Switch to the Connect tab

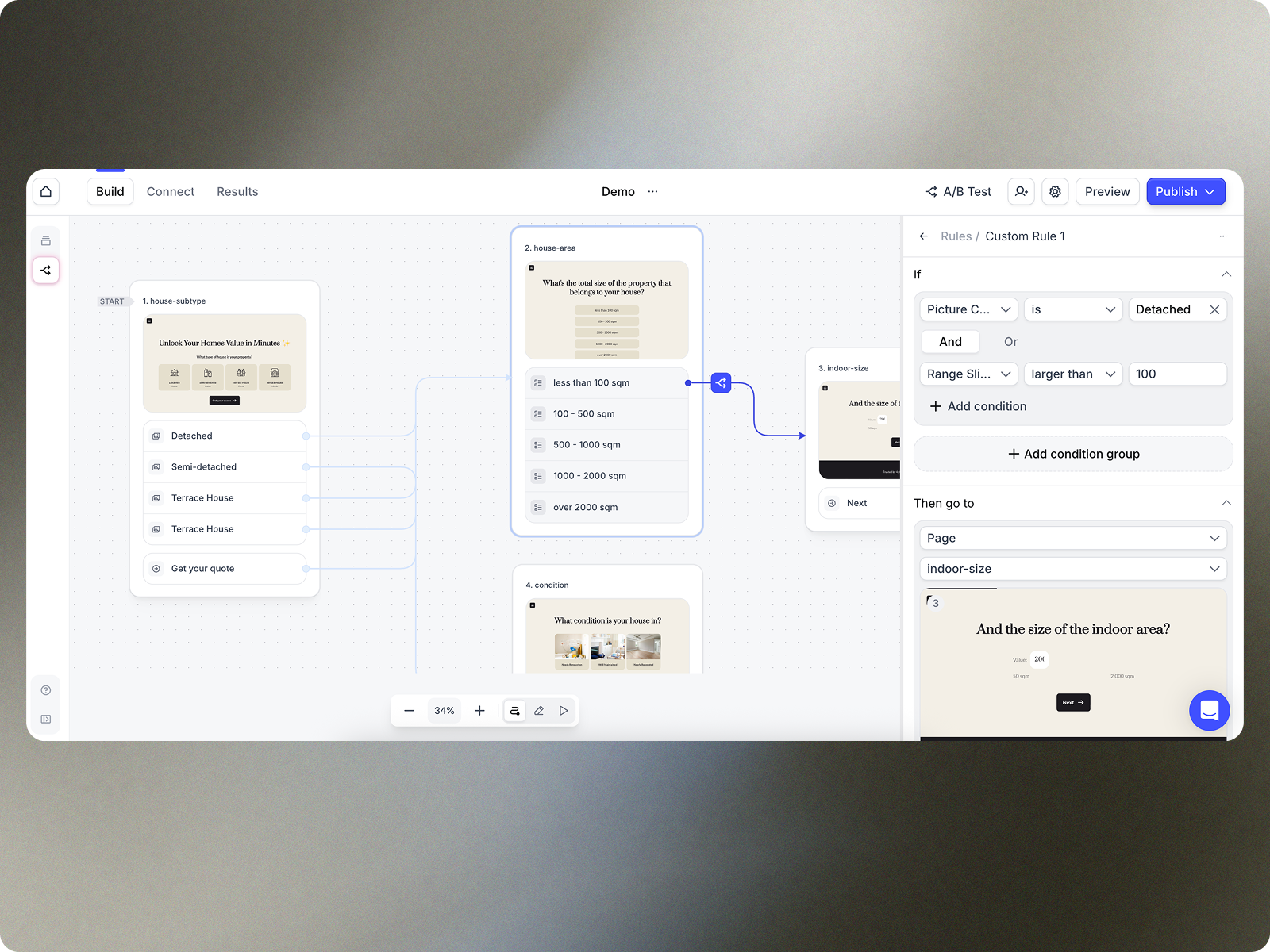point(171,192)
